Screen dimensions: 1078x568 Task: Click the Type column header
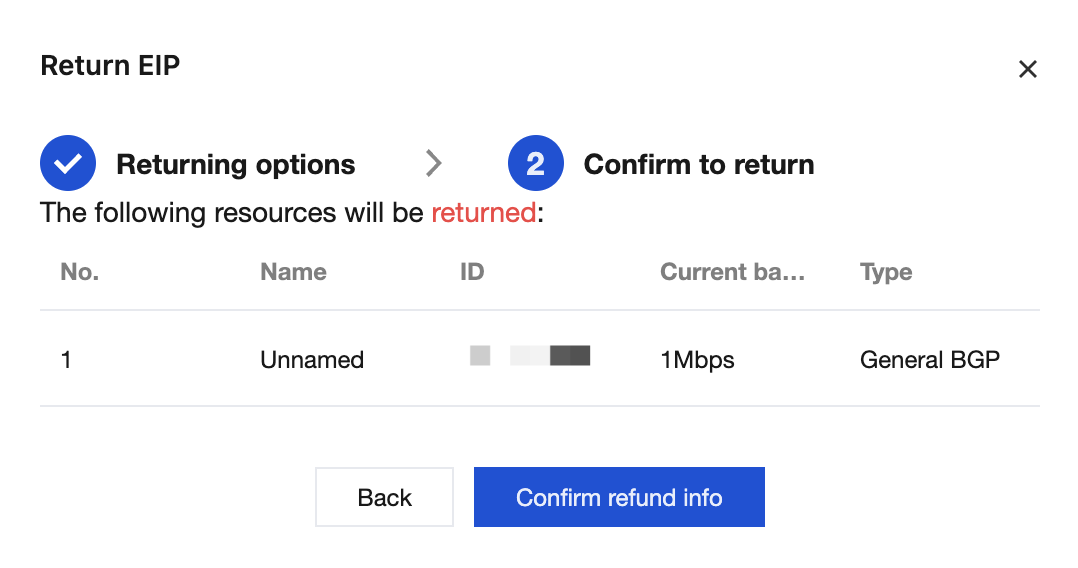click(886, 272)
